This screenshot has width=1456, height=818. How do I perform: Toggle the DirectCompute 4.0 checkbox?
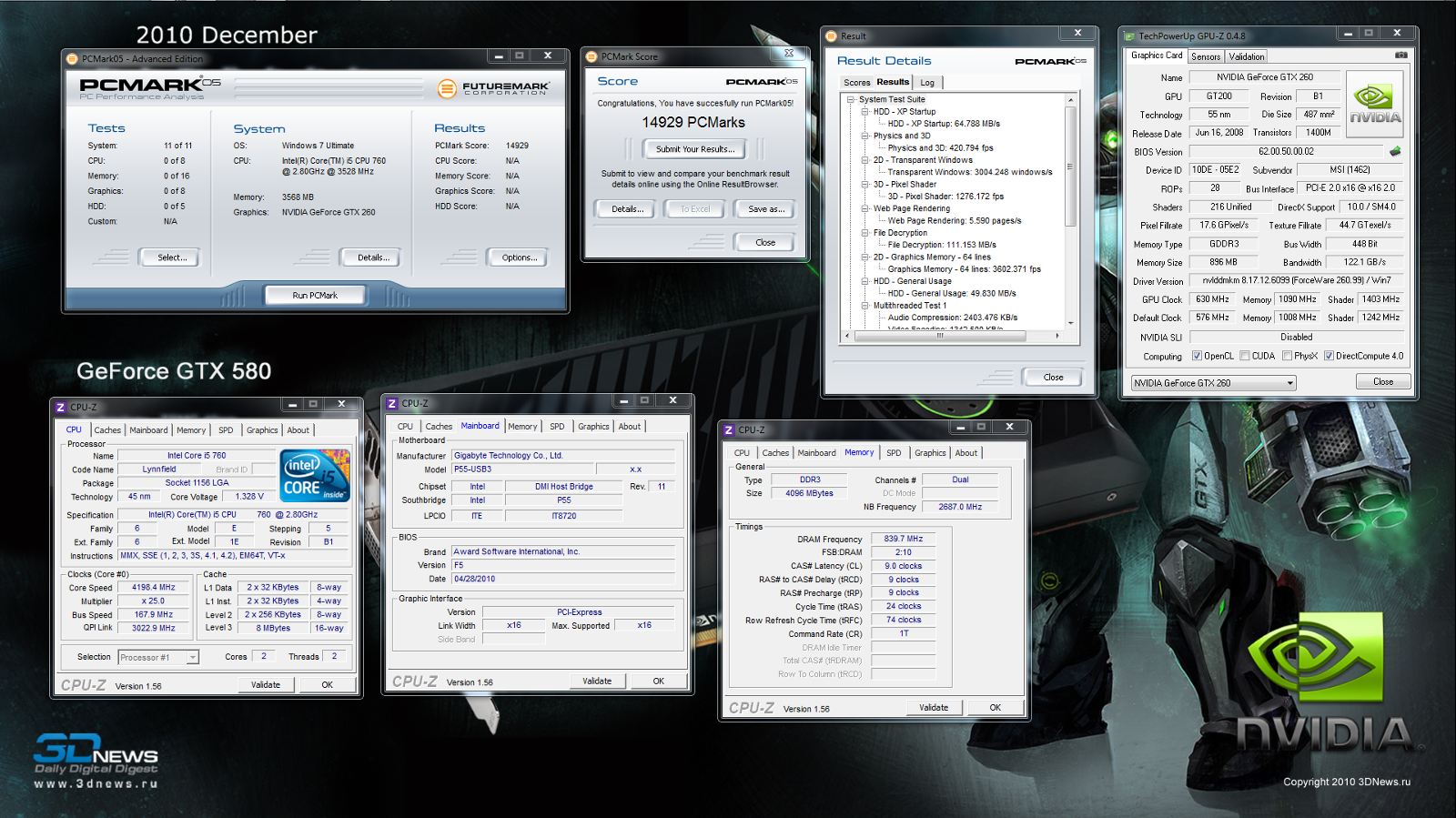[x=1329, y=356]
